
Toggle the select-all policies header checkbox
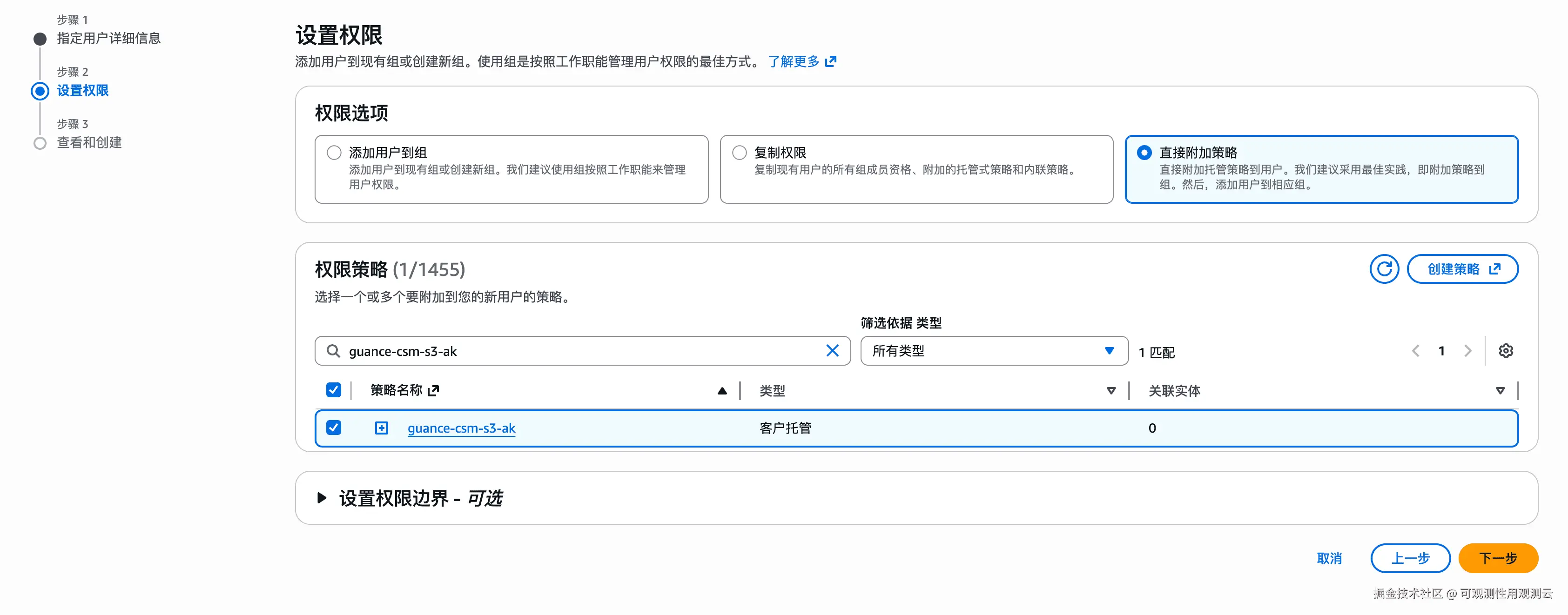(334, 390)
